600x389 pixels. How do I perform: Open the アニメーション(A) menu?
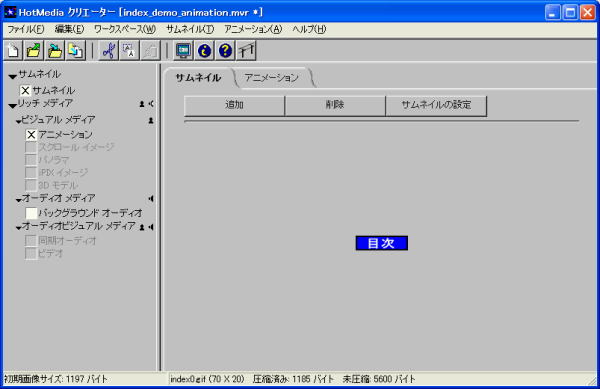pyautogui.click(x=253, y=29)
